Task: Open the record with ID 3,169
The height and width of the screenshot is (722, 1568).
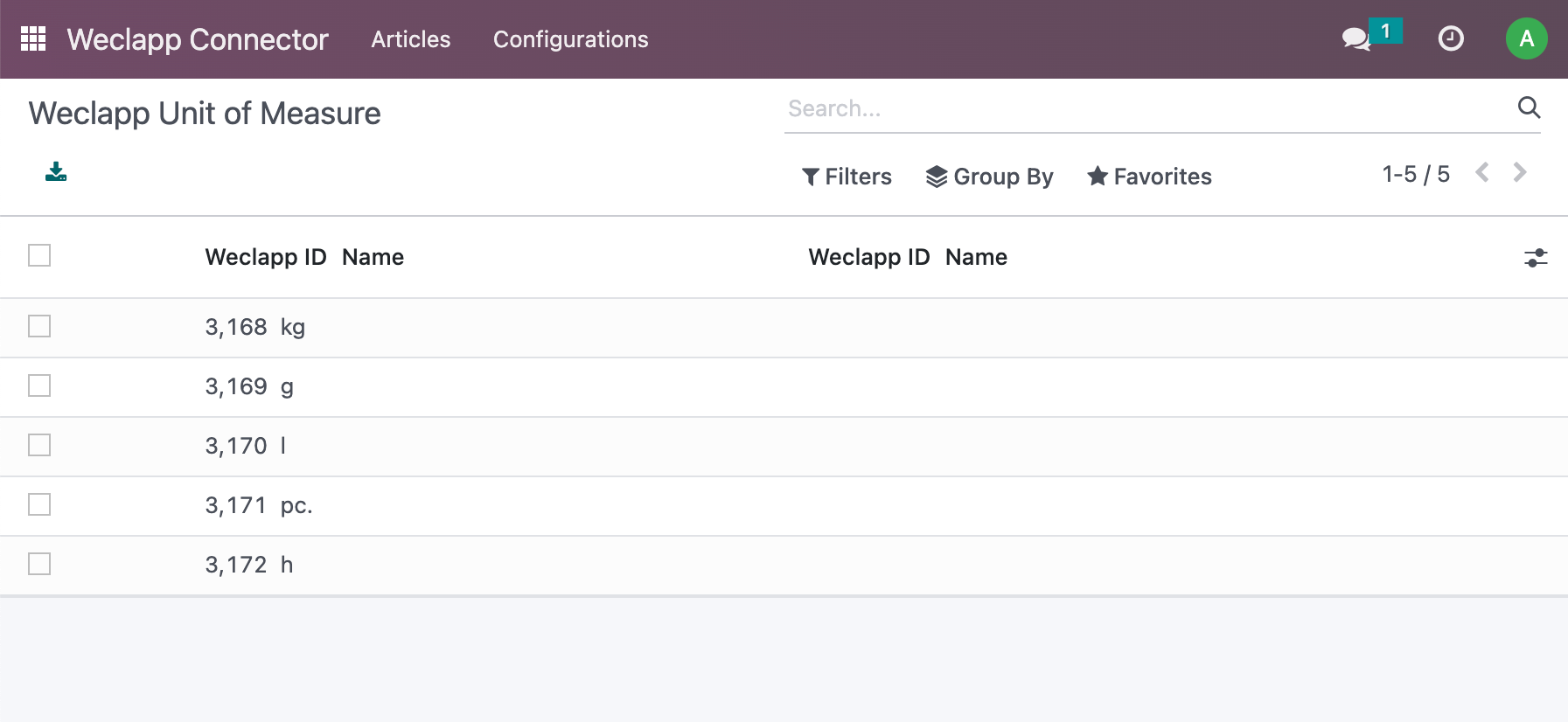Action: [236, 386]
